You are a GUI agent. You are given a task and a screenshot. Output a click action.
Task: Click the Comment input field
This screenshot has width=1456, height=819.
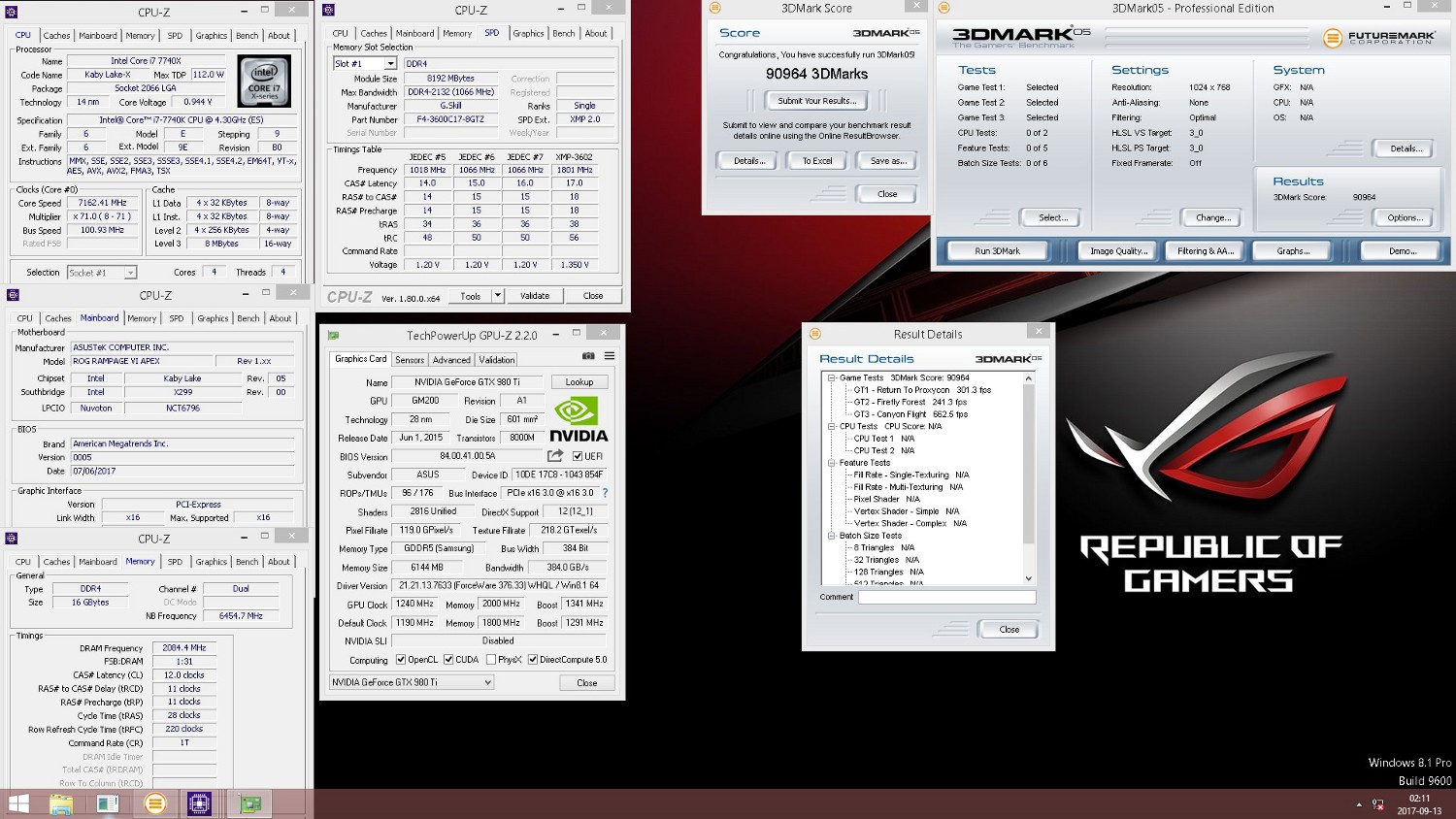946,598
